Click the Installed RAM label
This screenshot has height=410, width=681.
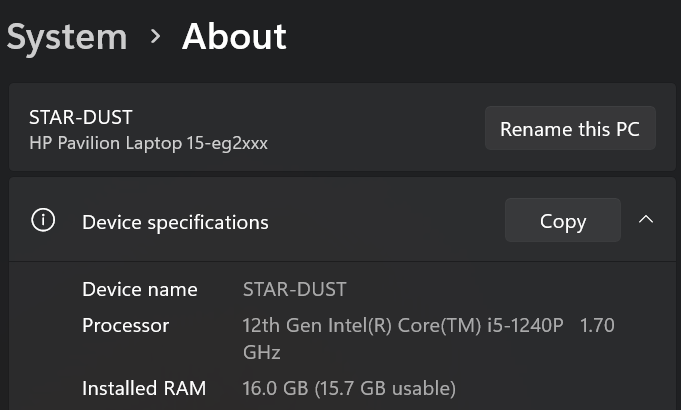(x=144, y=388)
